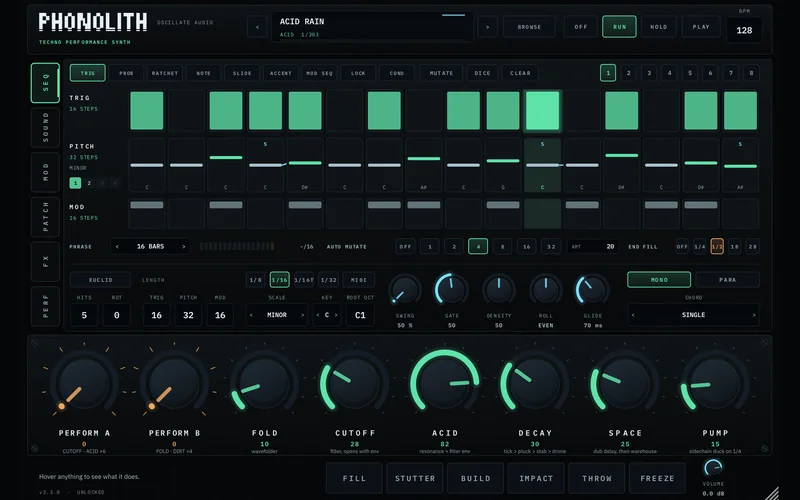Adjust the PUMP sidechain knob

[x=715, y=383]
